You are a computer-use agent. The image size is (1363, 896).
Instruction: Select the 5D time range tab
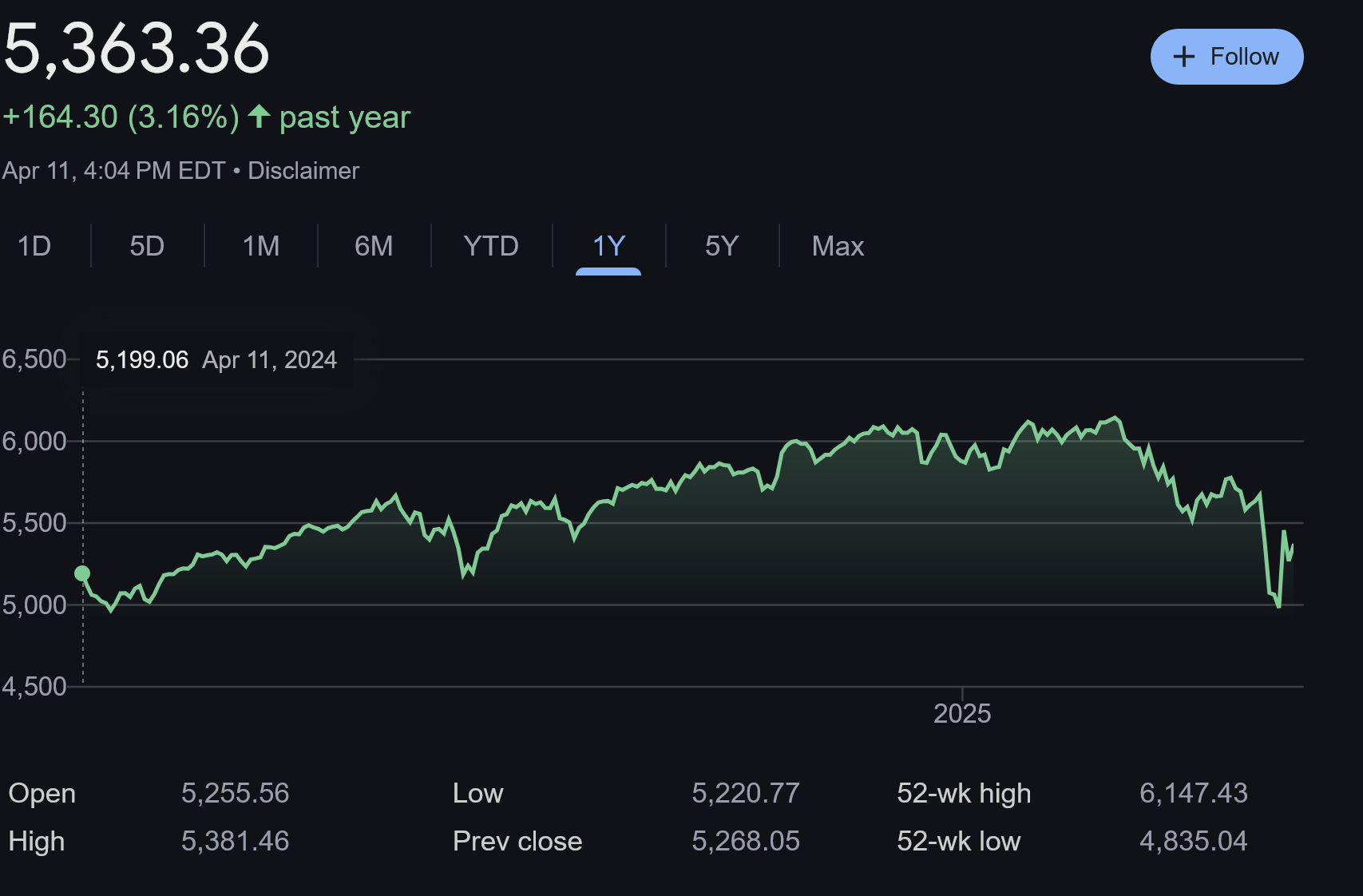(147, 246)
